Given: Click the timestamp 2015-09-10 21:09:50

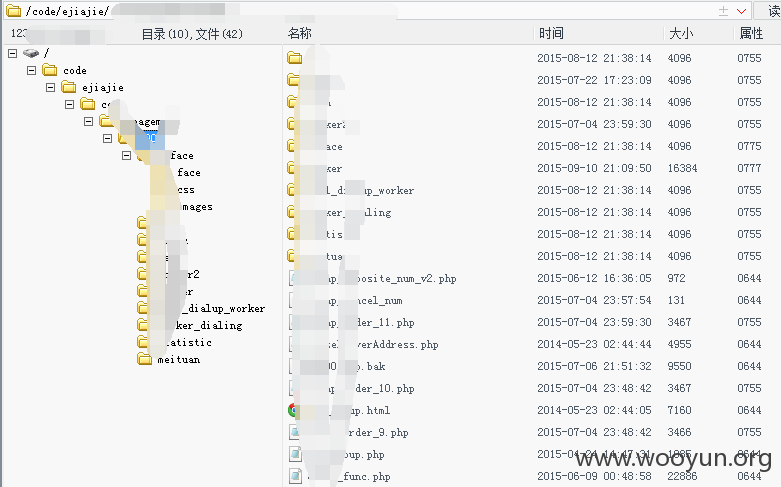Looking at the screenshot, I should (594, 168).
